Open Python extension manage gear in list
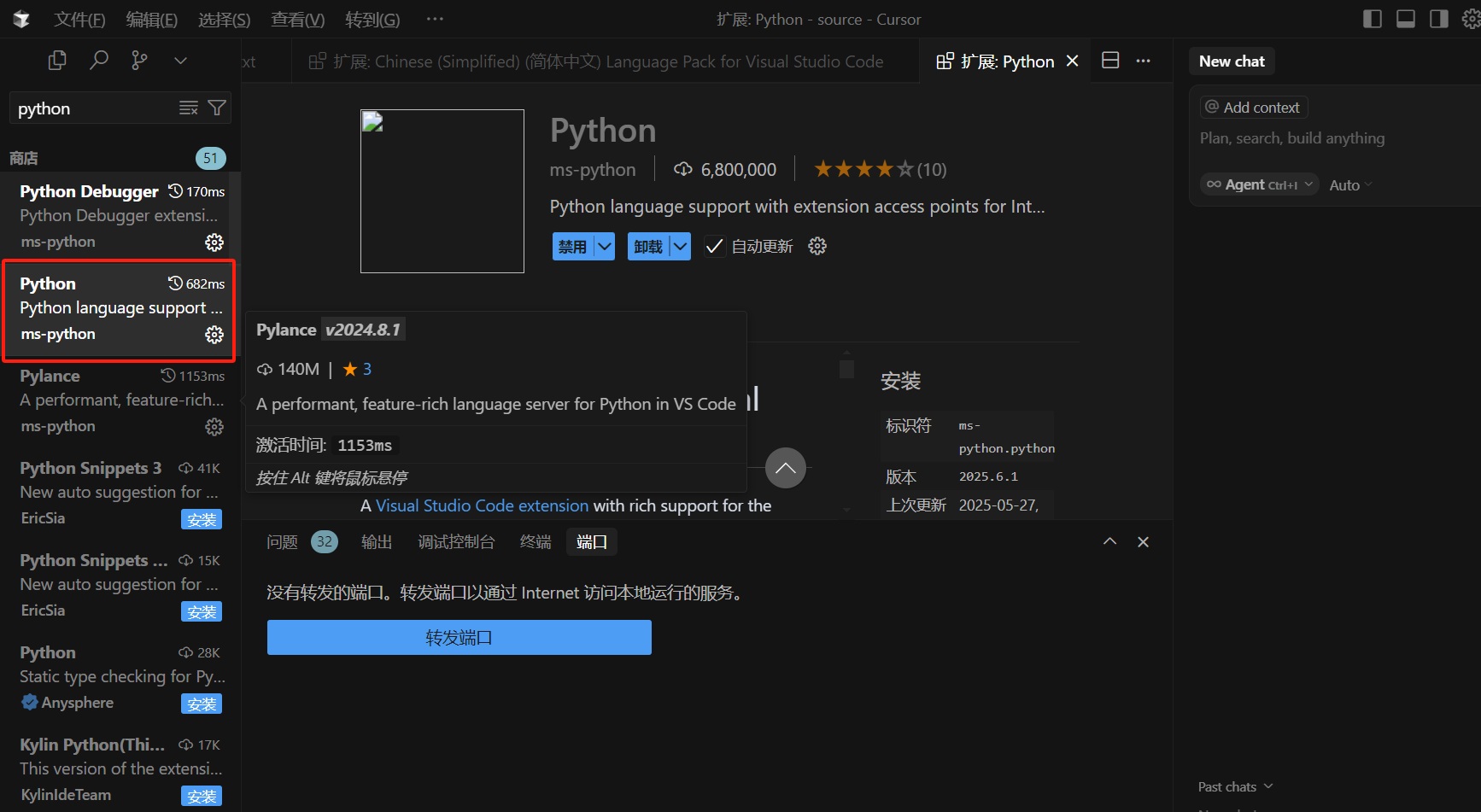Screen dimensions: 1481x812 [214, 335]
